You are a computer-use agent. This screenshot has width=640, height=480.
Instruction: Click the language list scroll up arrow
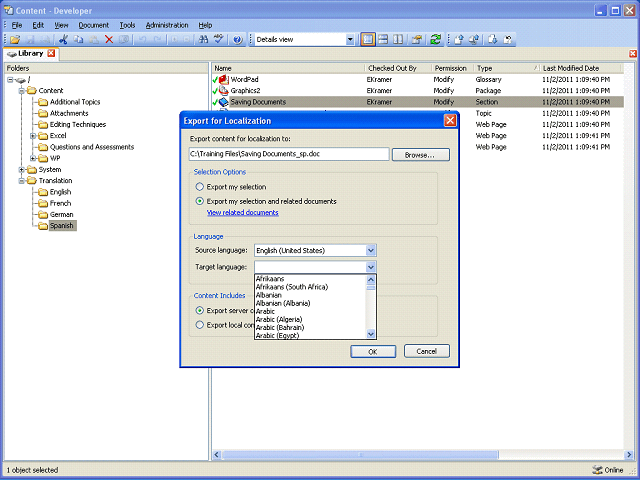(371, 280)
